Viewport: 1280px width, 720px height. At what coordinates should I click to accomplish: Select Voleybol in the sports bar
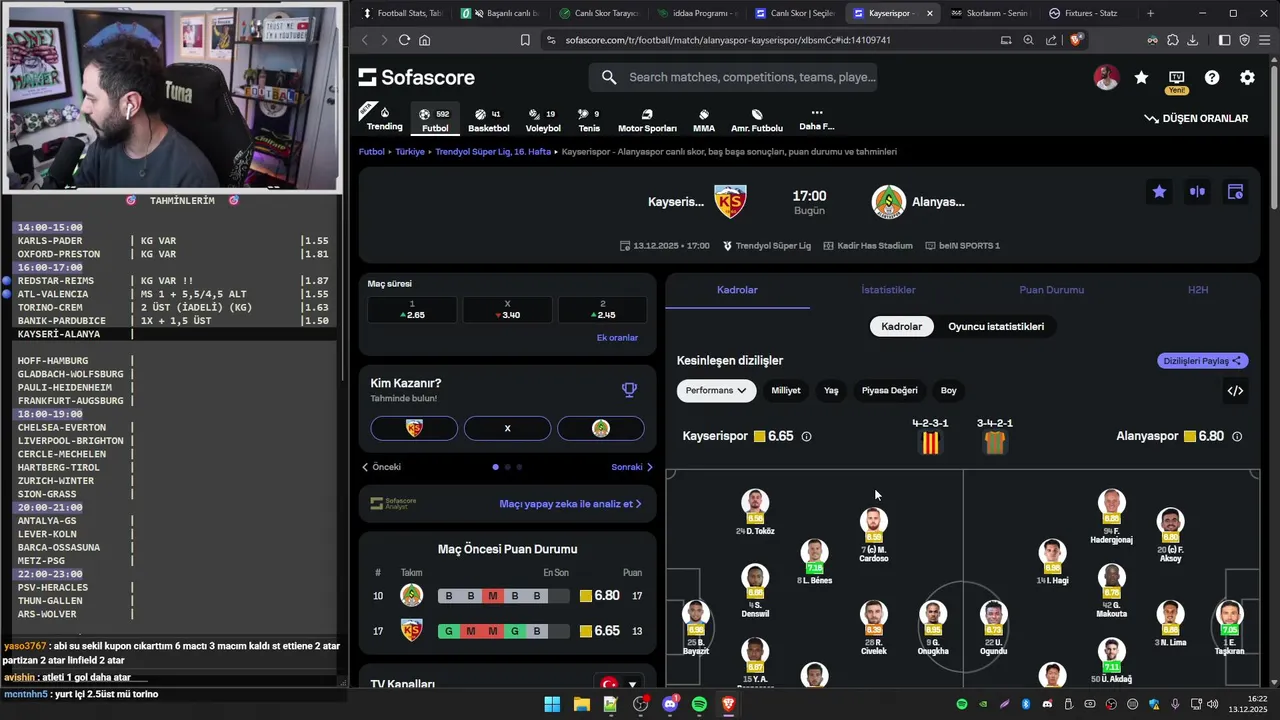543,120
